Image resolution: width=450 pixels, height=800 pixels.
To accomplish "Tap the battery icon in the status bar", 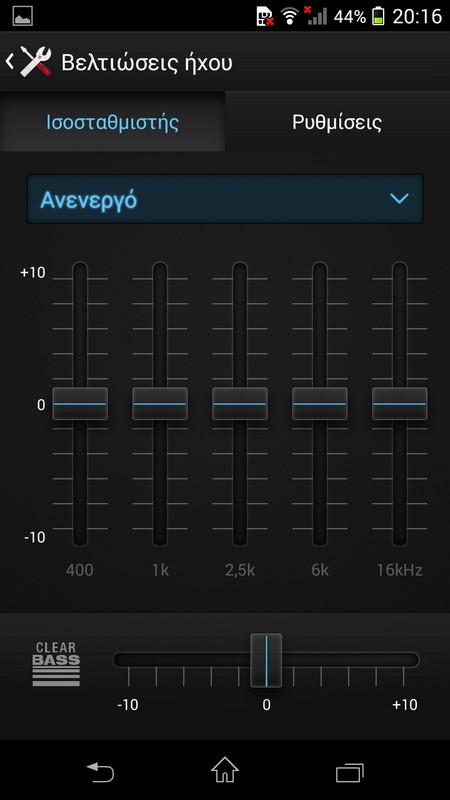I will [378, 16].
